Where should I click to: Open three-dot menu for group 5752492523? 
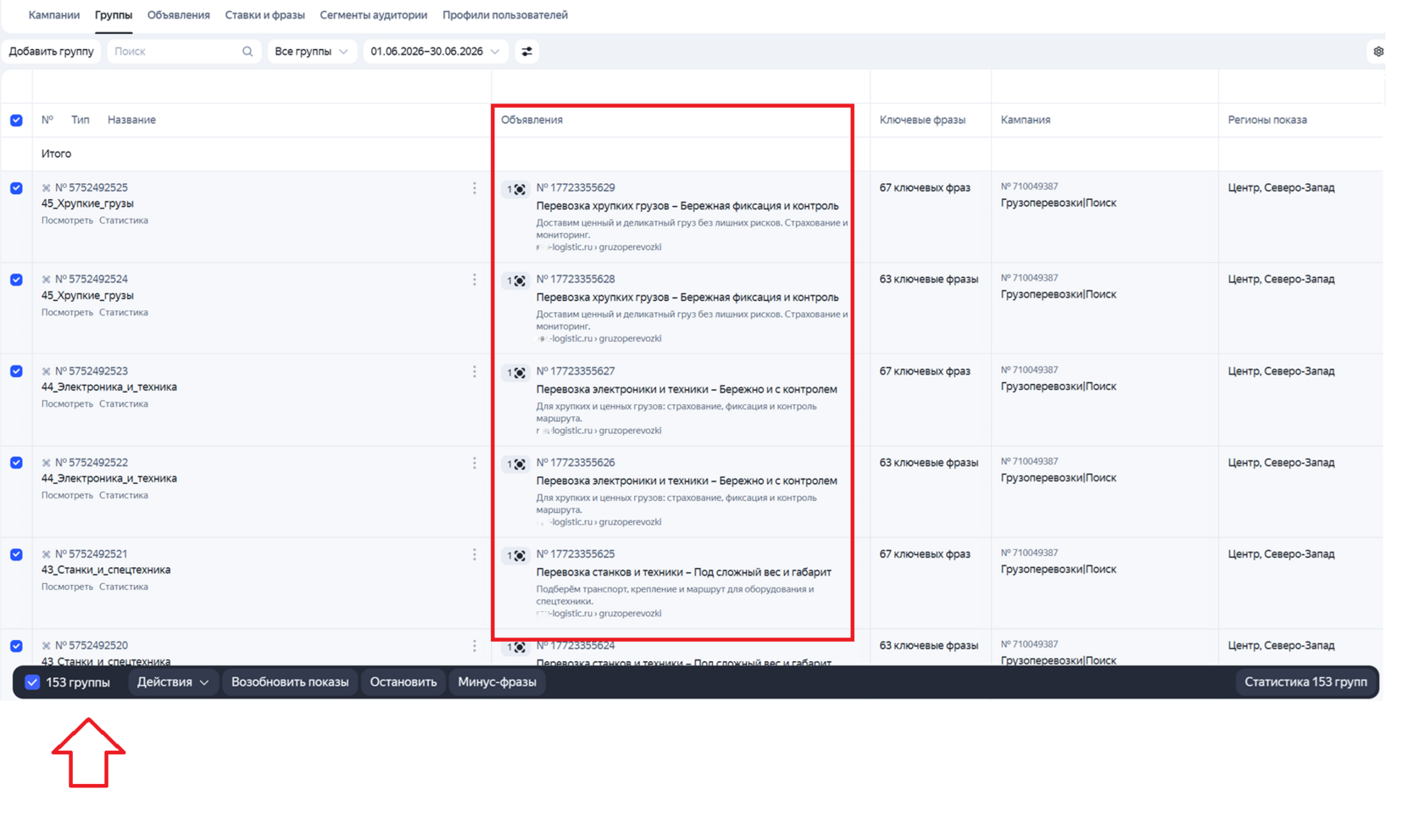click(x=475, y=371)
